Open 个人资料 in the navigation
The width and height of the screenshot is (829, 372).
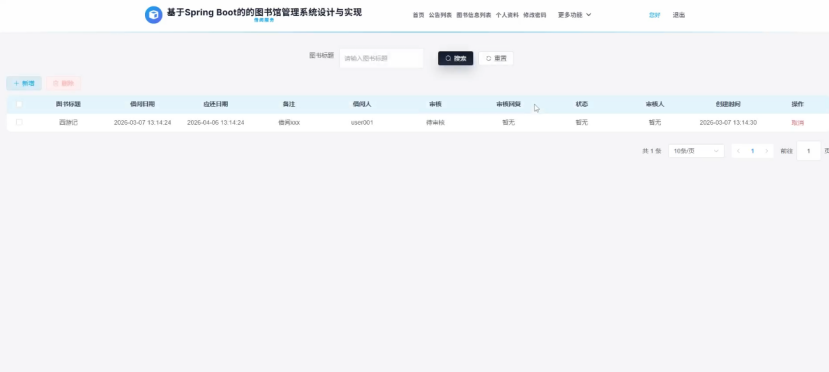tap(507, 15)
